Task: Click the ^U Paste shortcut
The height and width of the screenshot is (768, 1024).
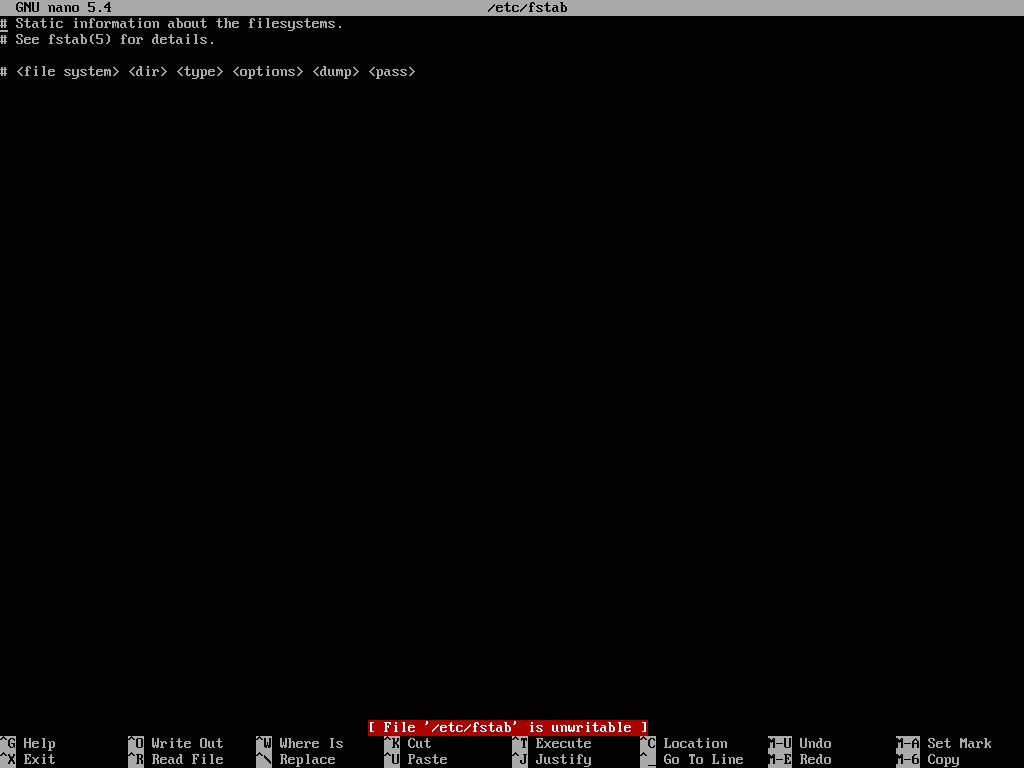Action: (416, 760)
